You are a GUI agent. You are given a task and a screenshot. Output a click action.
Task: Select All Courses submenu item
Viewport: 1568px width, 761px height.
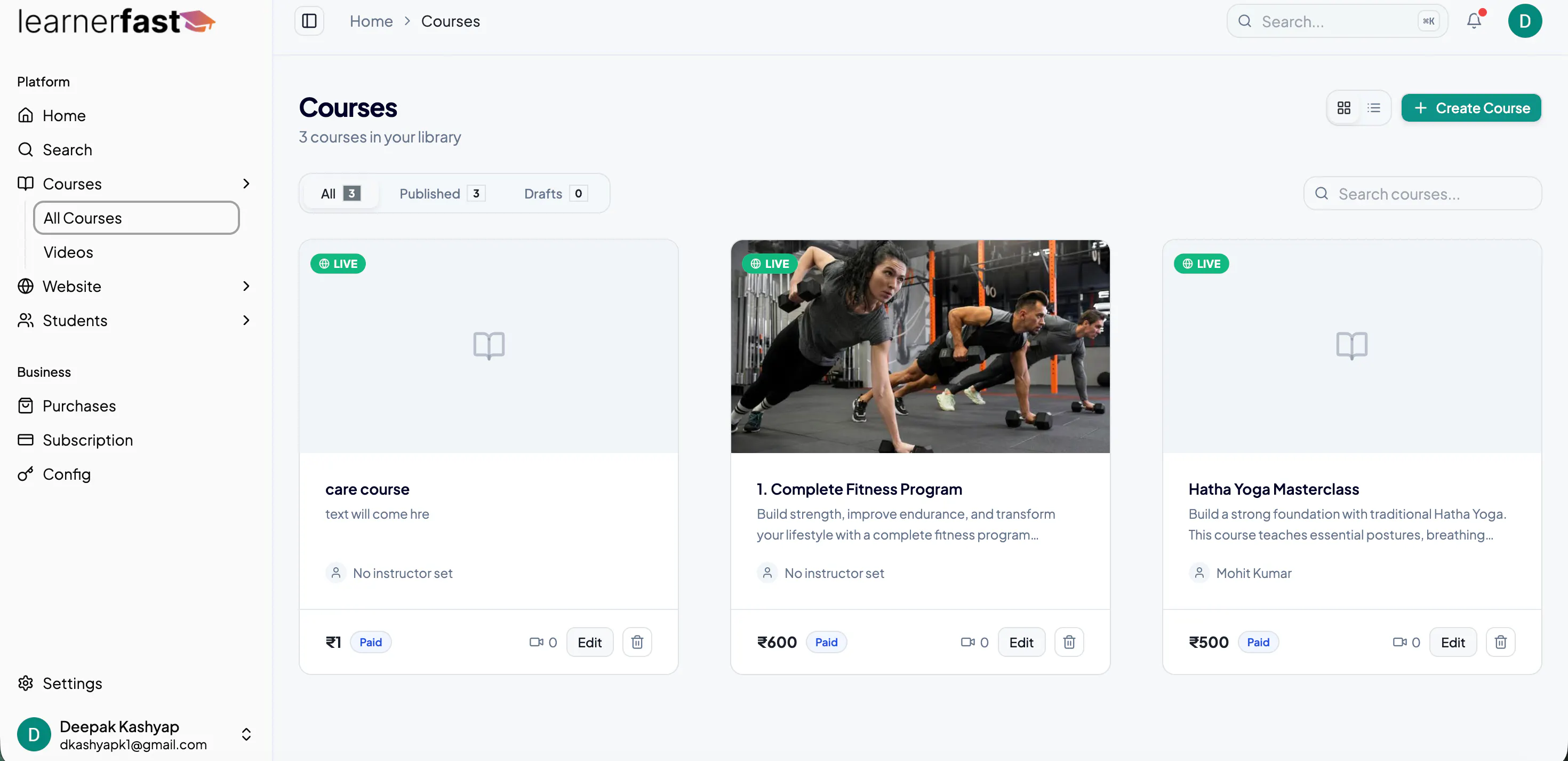[x=137, y=218]
